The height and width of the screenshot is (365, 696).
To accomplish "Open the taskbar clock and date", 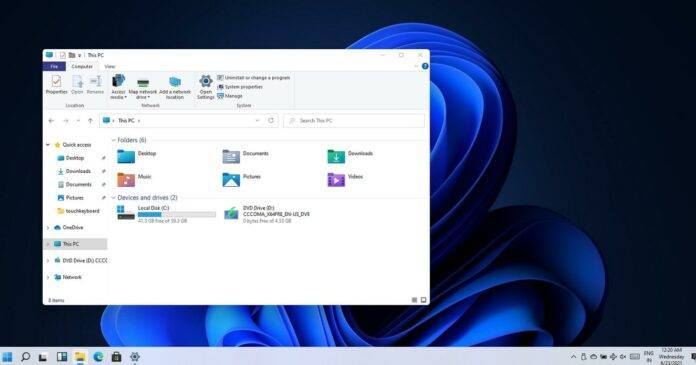I will (671, 357).
